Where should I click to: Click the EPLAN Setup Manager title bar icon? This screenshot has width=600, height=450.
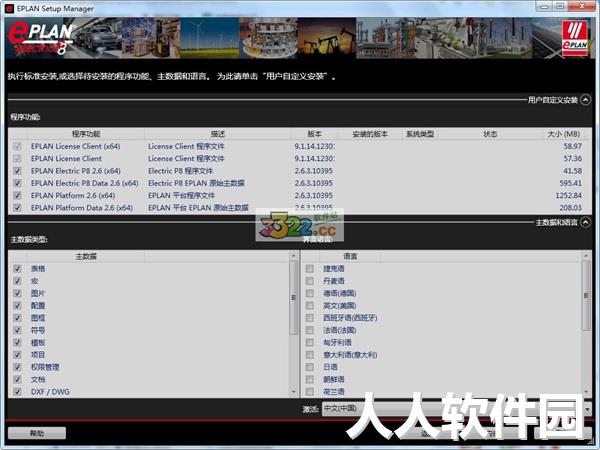9,8
